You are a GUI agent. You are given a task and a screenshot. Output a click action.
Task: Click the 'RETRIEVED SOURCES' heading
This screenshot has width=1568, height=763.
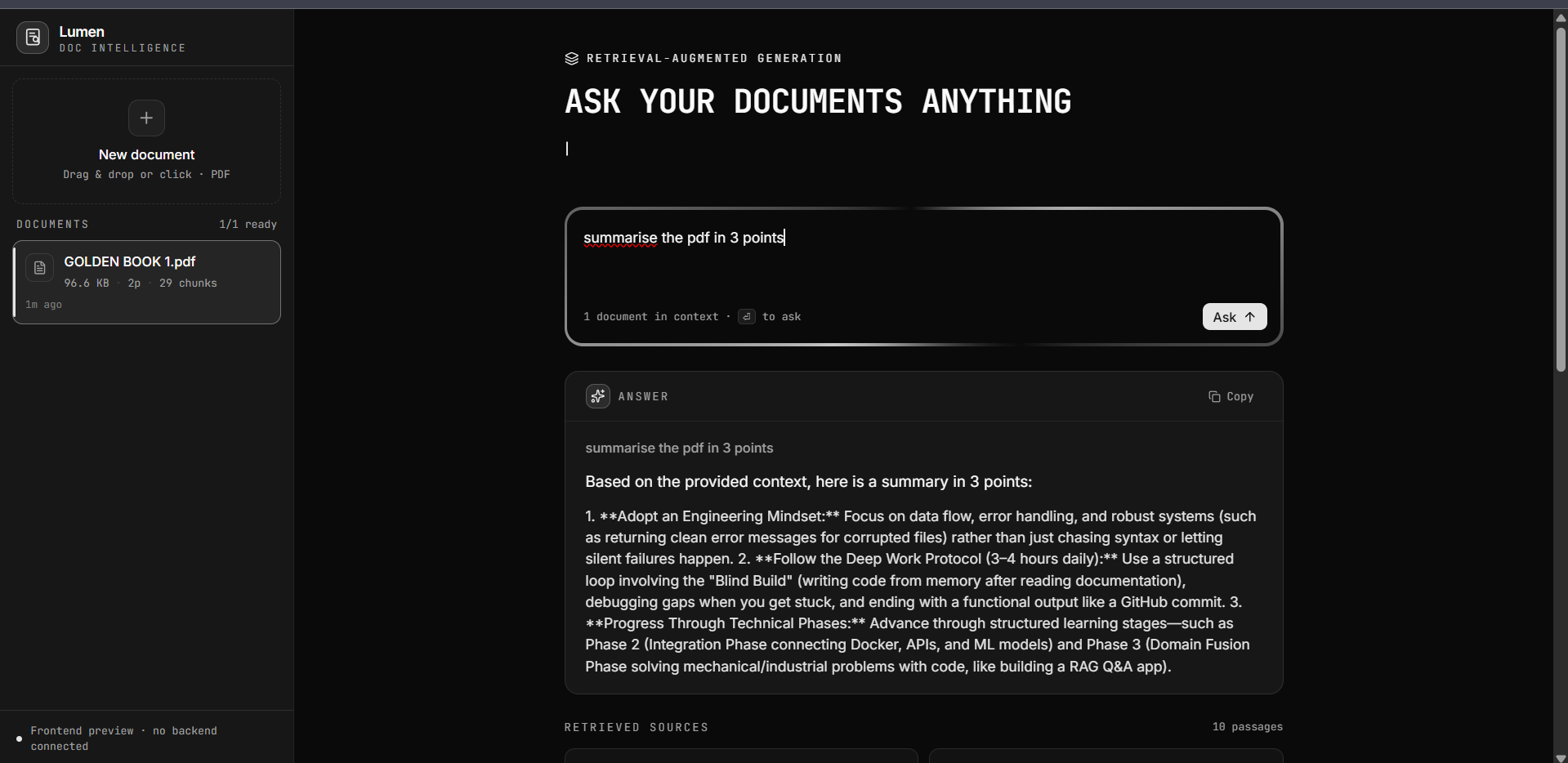pyautogui.click(x=637, y=727)
